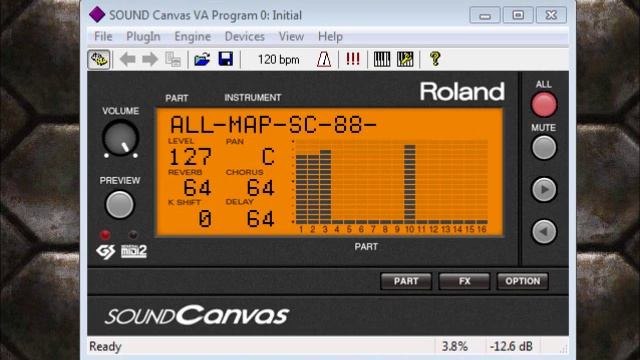Click the Ready status text
The width and height of the screenshot is (640, 360).
click(105, 347)
